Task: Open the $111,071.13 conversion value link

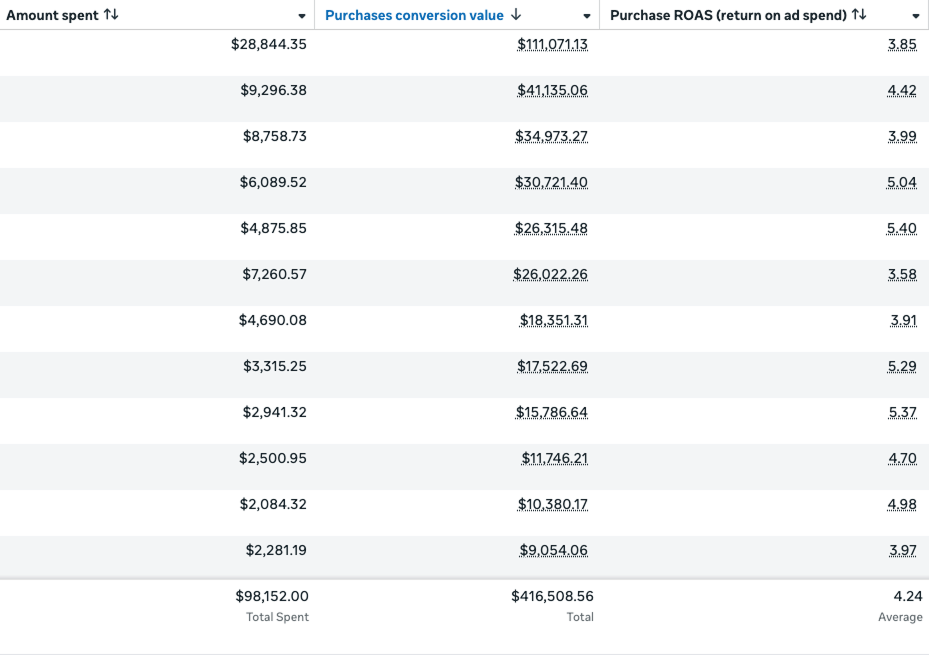Action: [x=552, y=45]
